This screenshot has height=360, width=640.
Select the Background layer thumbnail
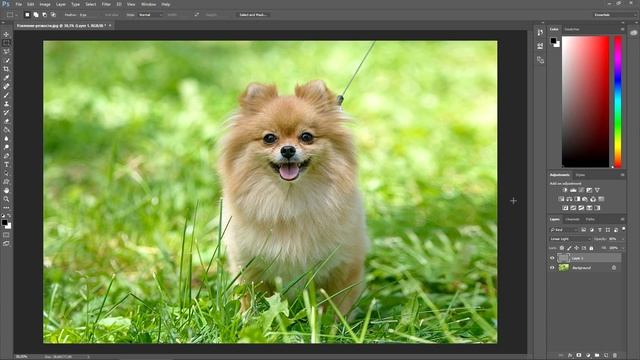564,268
